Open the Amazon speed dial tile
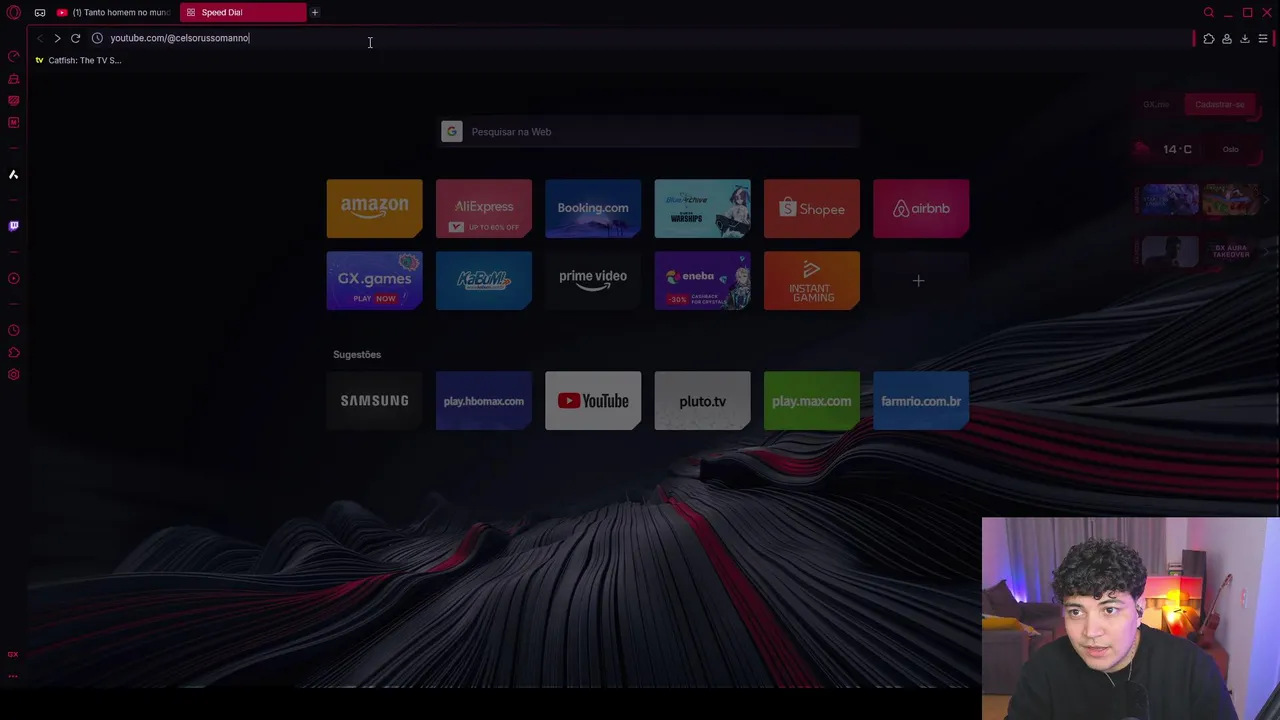This screenshot has width=1280, height=720. click(x=374, y=209)
